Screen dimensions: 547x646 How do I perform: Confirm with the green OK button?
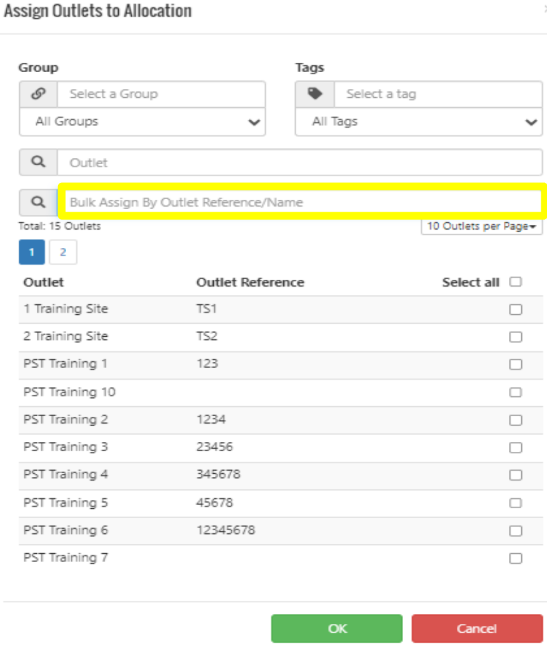pos(337,628)
